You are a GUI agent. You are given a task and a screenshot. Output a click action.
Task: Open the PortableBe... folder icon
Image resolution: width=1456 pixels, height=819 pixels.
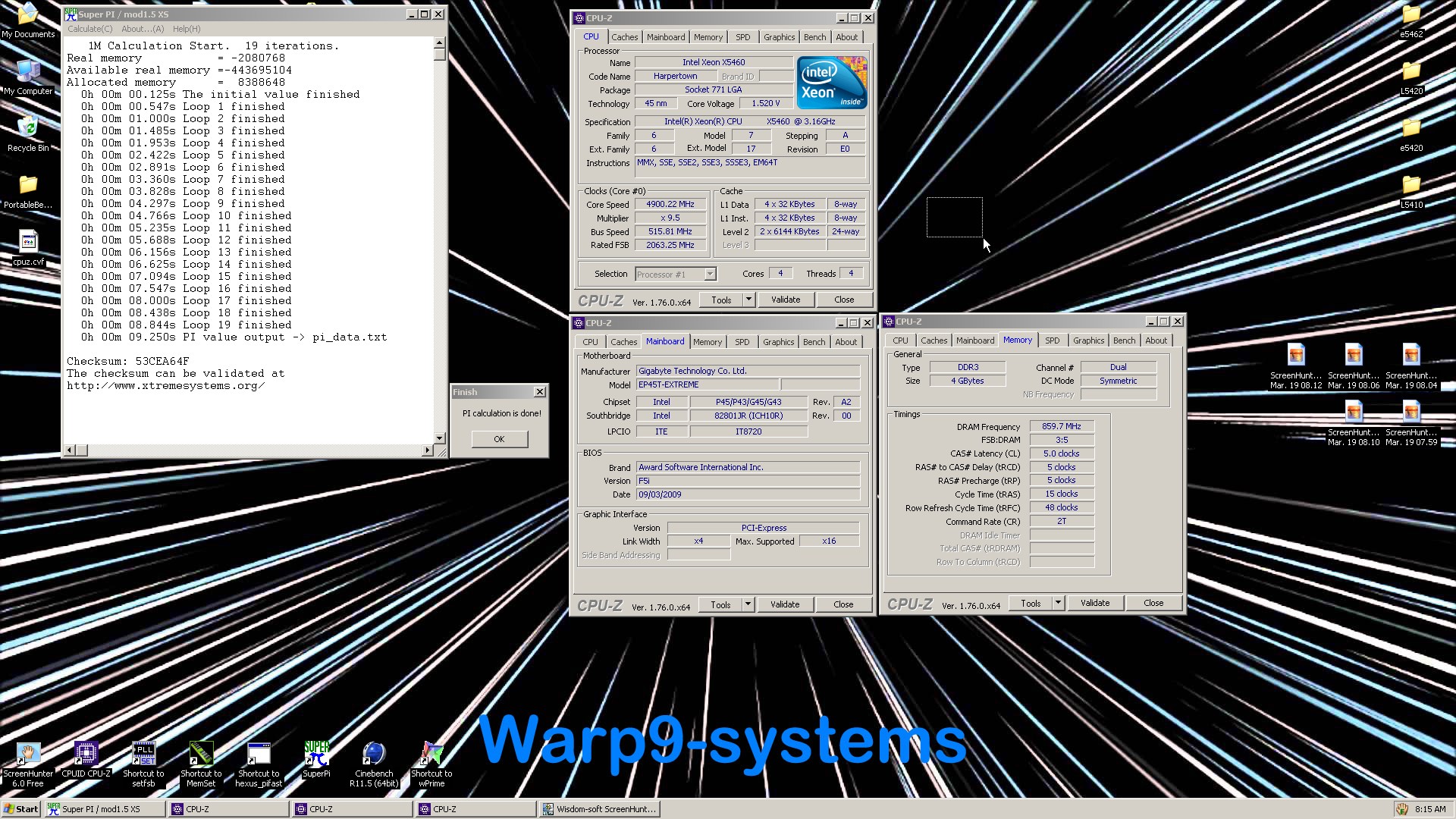pyautogui.click(x=28, y=191)
